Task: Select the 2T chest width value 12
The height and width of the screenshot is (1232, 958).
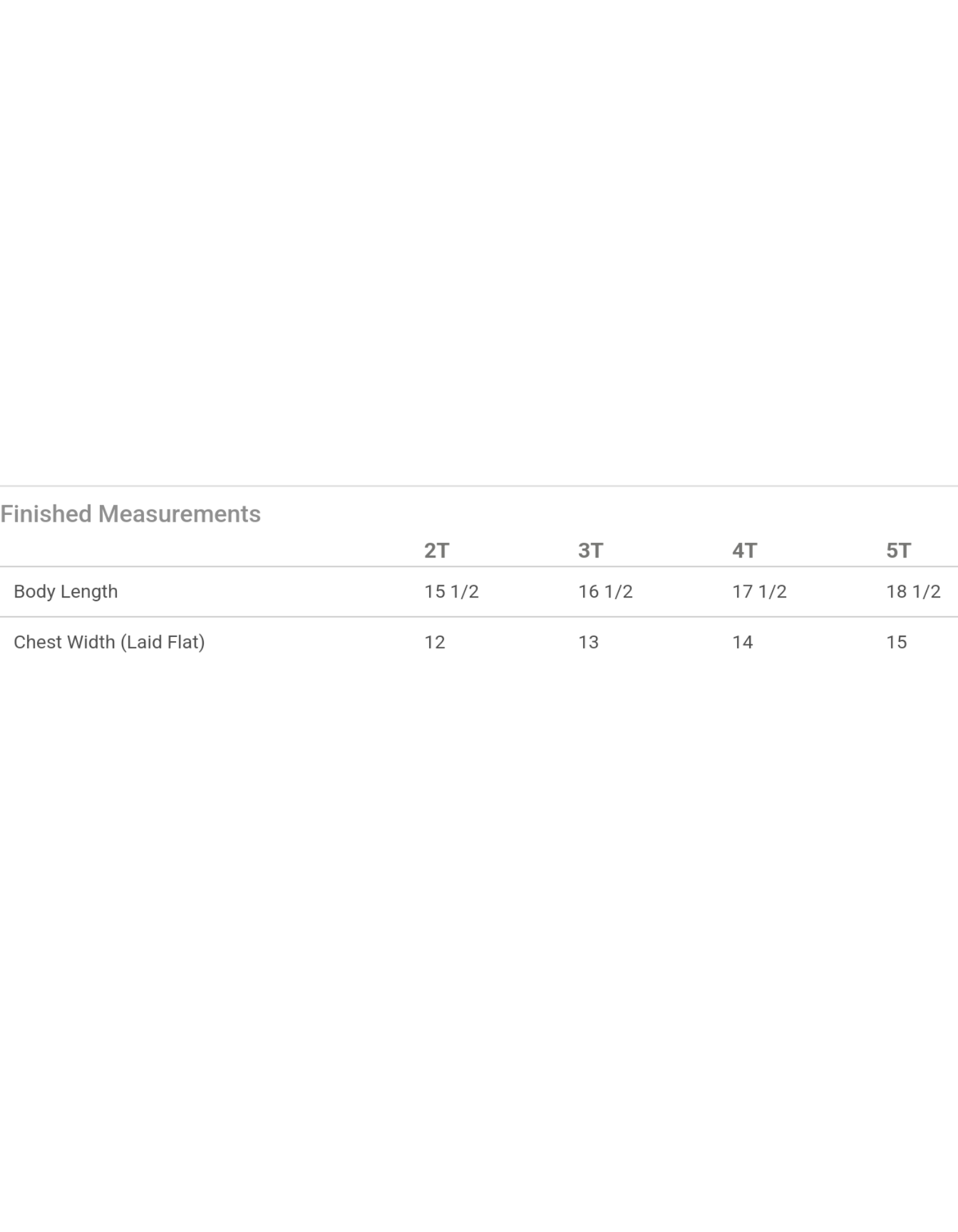Action: coord(435,642)
